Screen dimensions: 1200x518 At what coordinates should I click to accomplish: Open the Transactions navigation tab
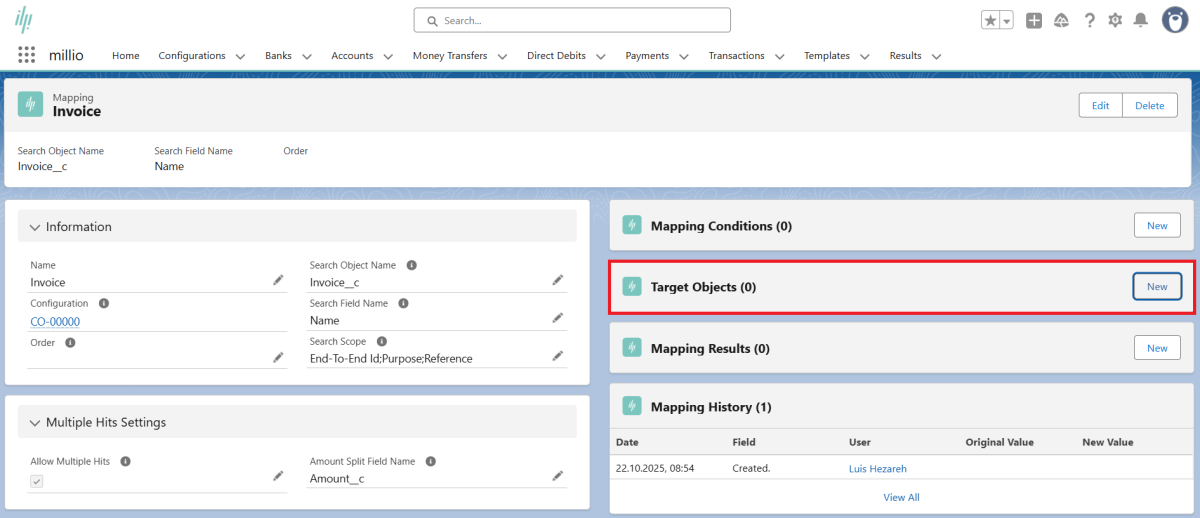[736, 56]
